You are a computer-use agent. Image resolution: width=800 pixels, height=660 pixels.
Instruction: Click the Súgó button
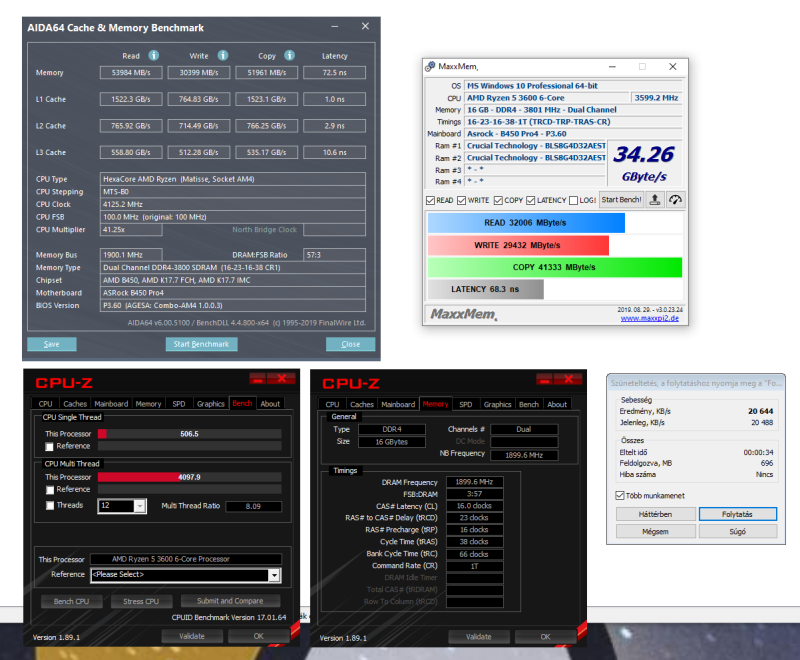tap(737, 531)
